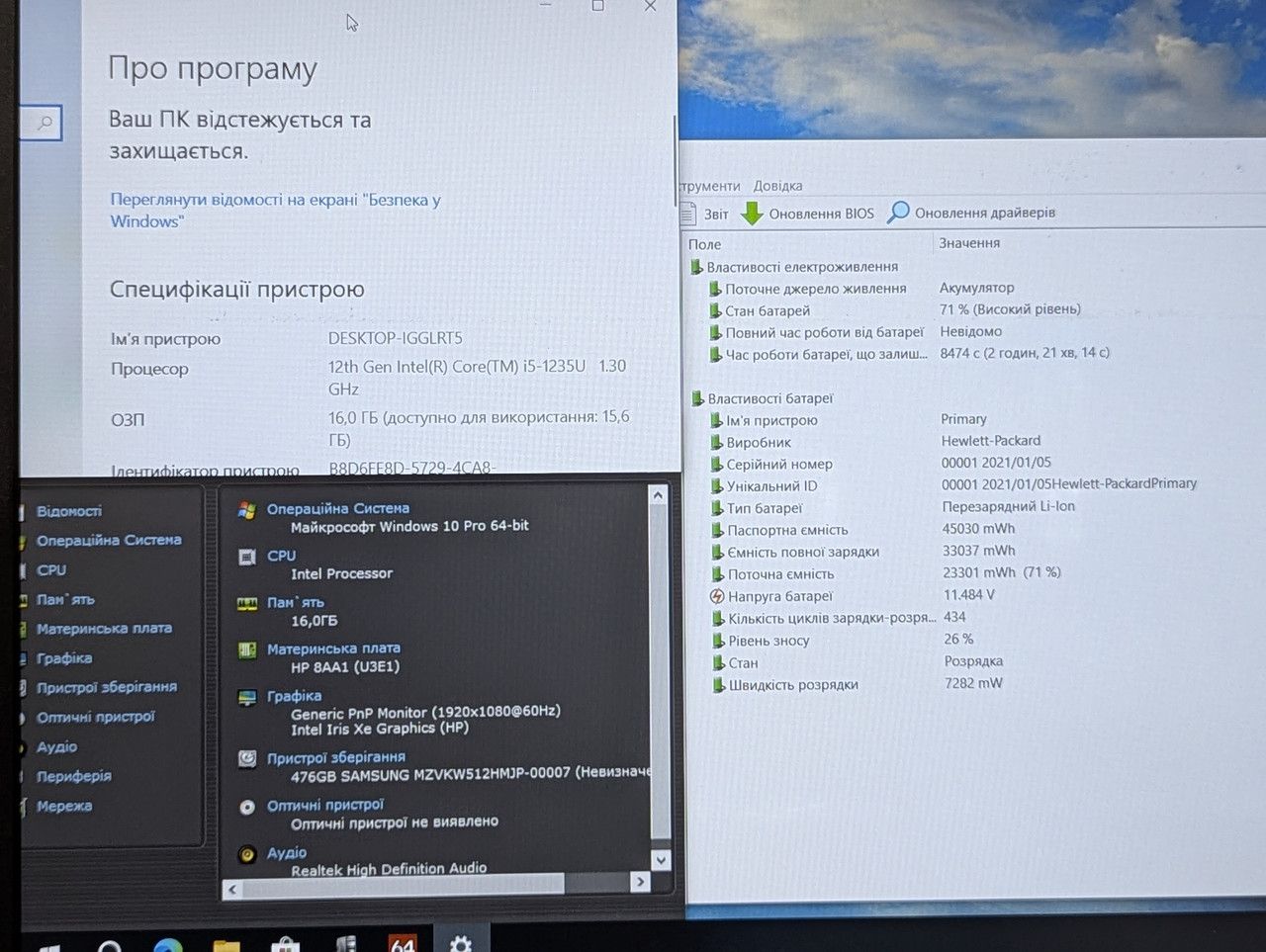Click the report page icon
The image size is (1266, 952).
pyautogui.click(x=688, y=214)
